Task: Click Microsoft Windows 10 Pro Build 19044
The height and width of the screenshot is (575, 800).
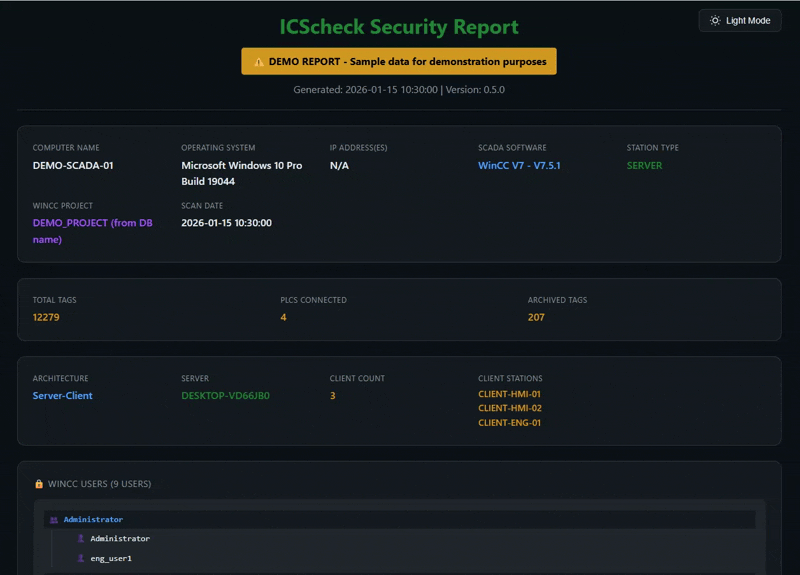Action: coord(241,173)
